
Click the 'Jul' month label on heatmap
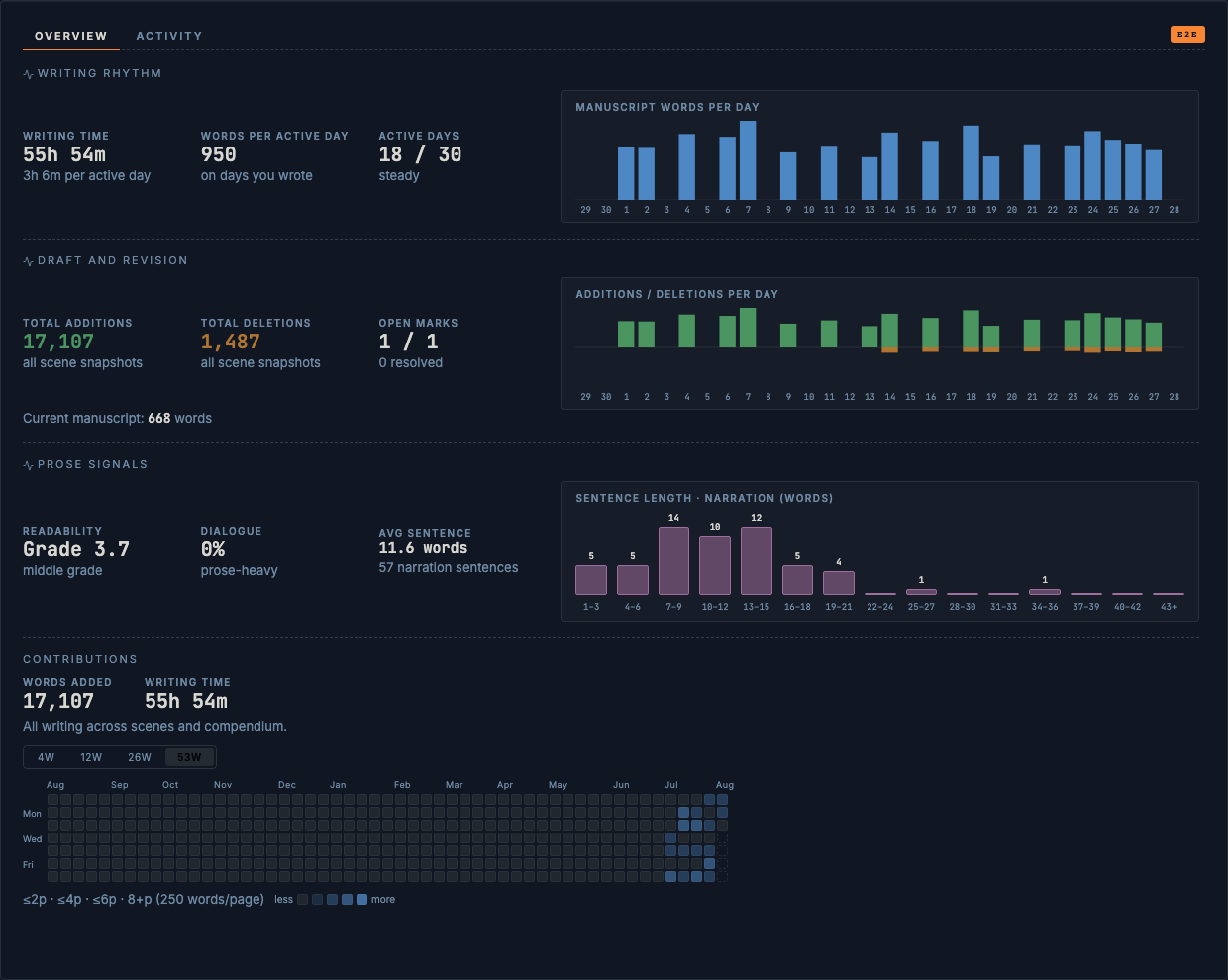point(671,785)
